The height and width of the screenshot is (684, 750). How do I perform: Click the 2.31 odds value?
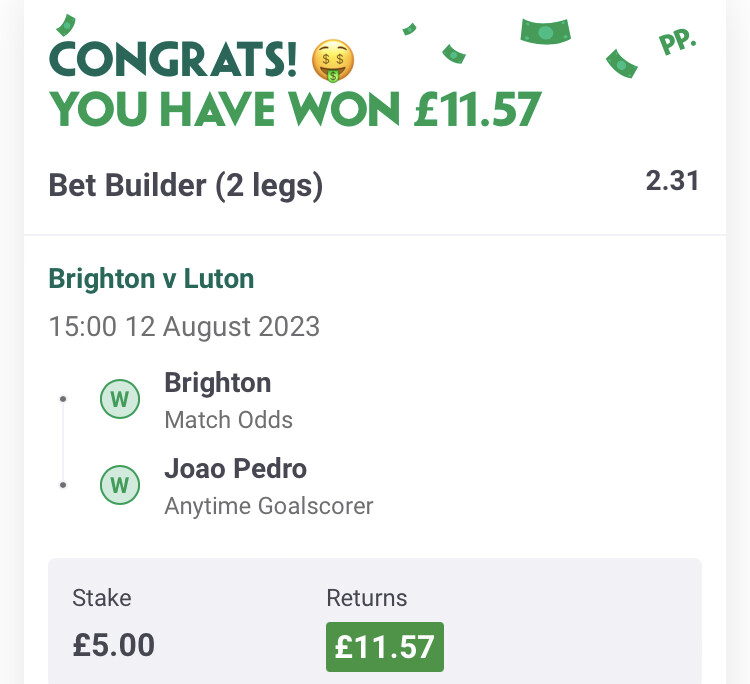672,181
